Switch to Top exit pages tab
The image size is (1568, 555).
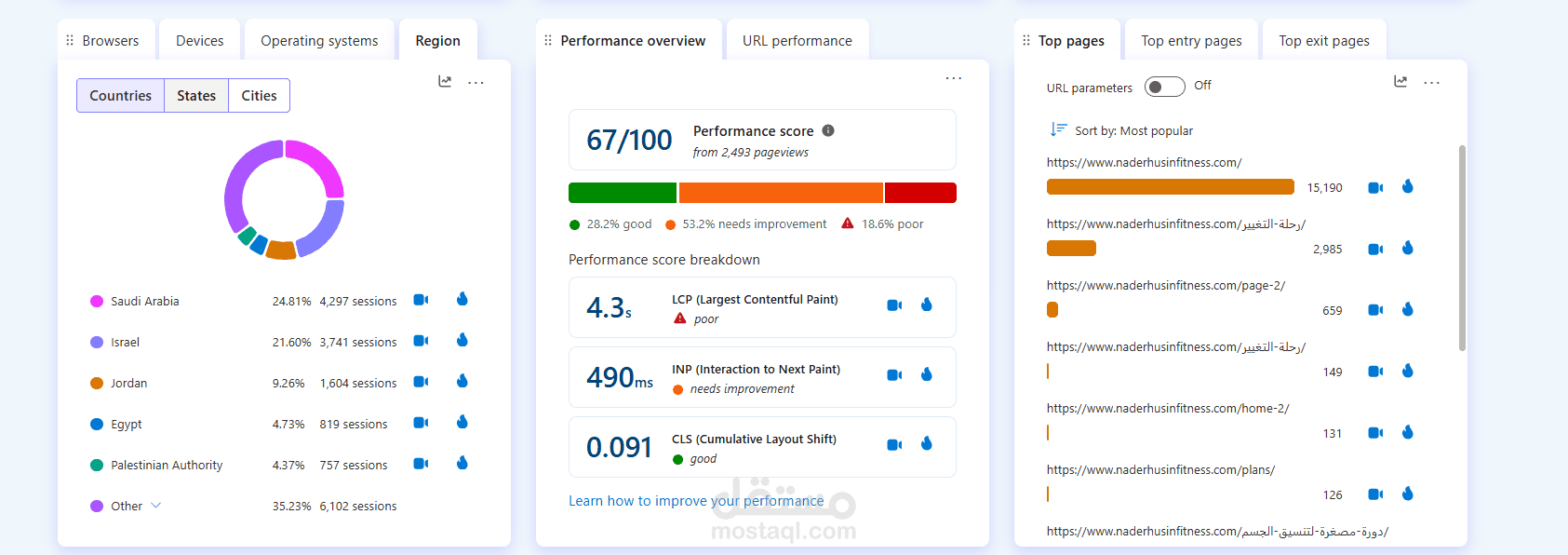click(1324, 41)
